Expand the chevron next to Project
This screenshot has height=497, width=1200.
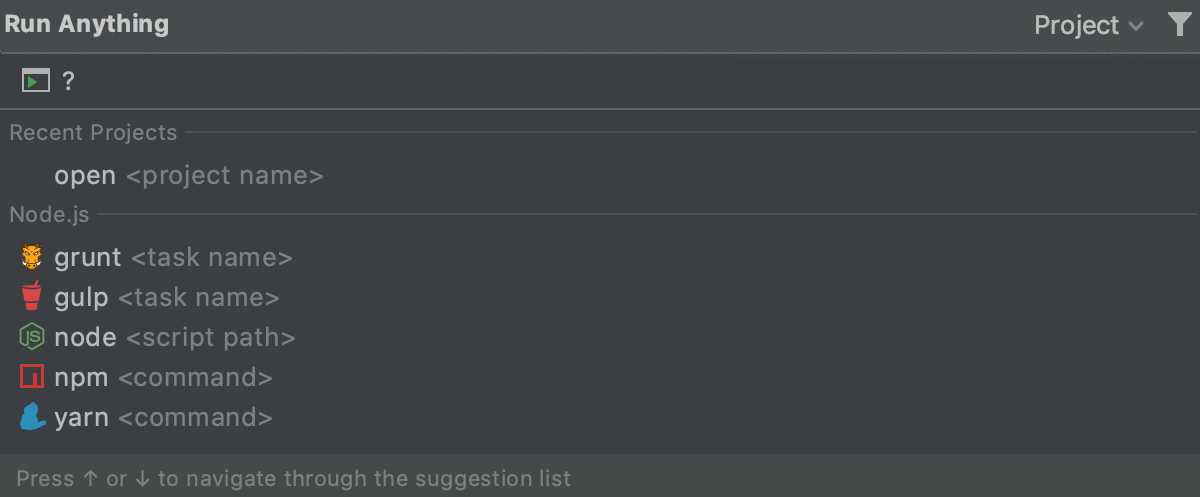[1136, 26]
